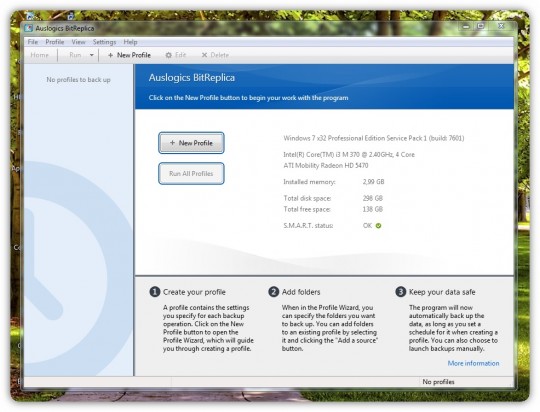
Task: Open the View menu
Action: 79,42
